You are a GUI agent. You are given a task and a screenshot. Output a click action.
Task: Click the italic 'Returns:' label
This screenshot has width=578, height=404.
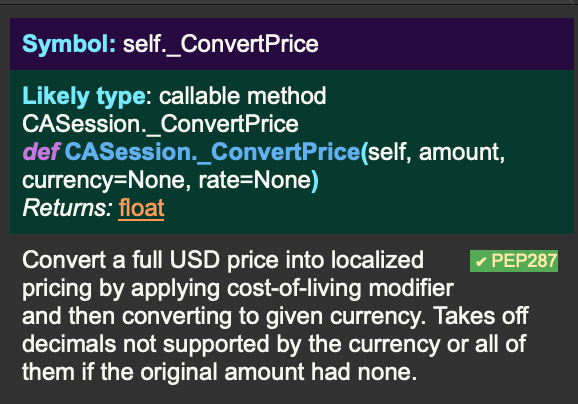click(67, 208)
